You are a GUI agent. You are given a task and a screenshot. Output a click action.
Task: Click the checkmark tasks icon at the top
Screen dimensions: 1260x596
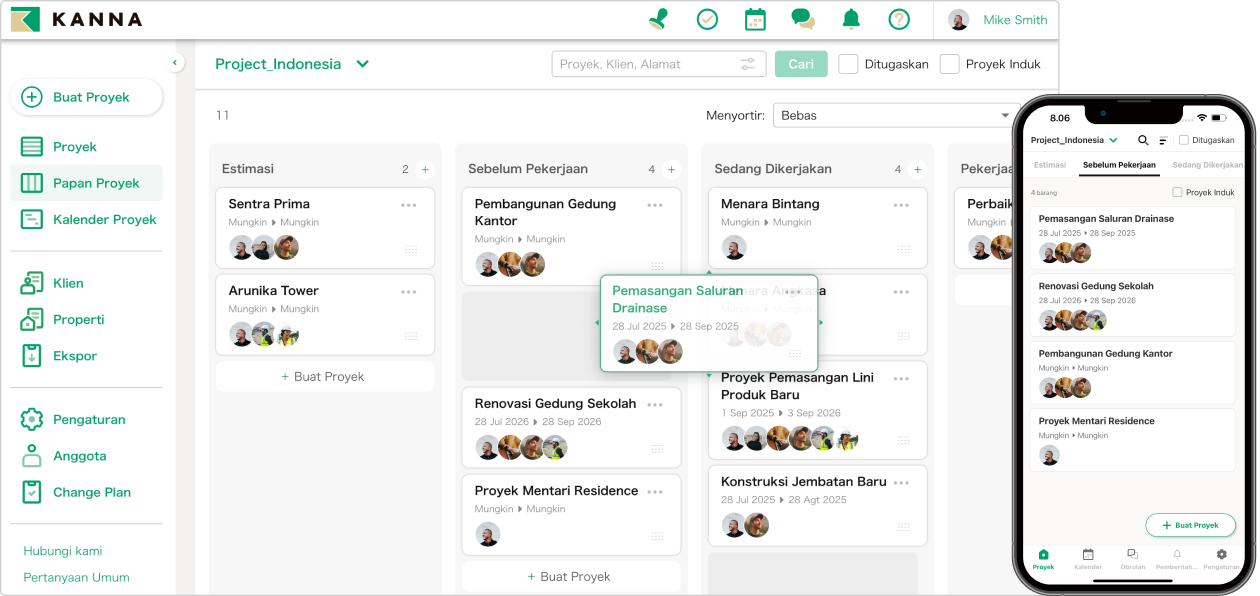[707, 18]
